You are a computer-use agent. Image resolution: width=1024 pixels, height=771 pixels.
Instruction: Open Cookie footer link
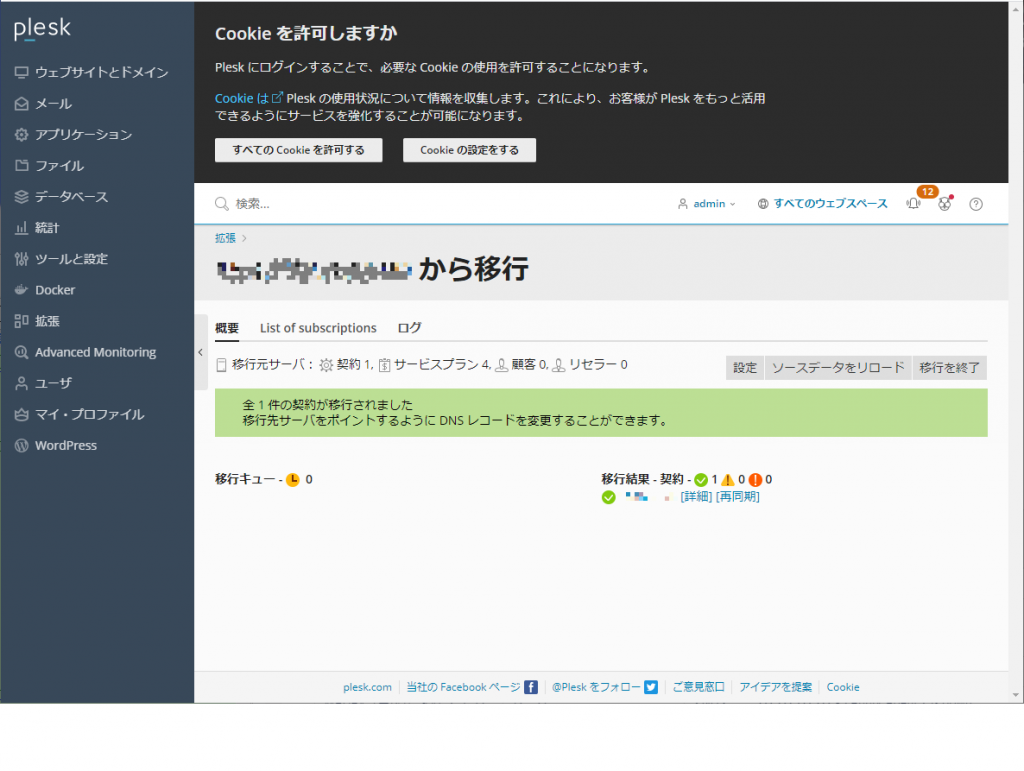[x=843, y=687]
